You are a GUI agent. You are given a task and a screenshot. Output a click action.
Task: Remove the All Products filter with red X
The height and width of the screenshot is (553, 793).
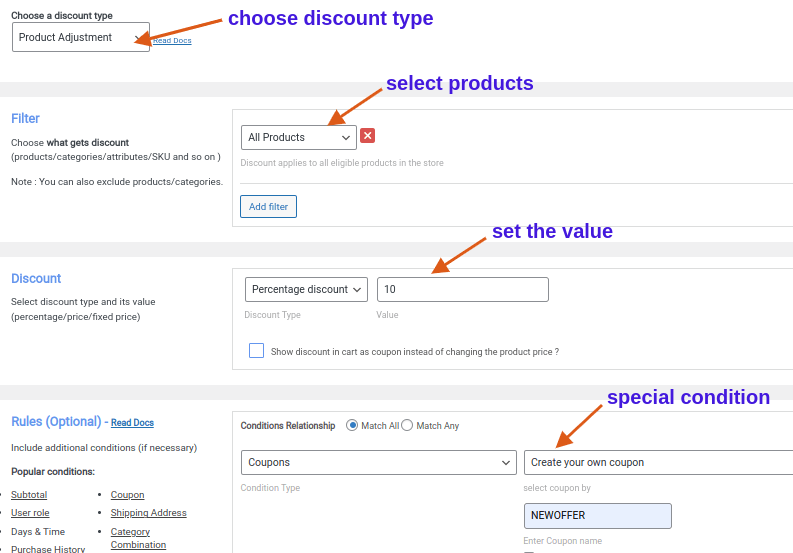(367, 136)
